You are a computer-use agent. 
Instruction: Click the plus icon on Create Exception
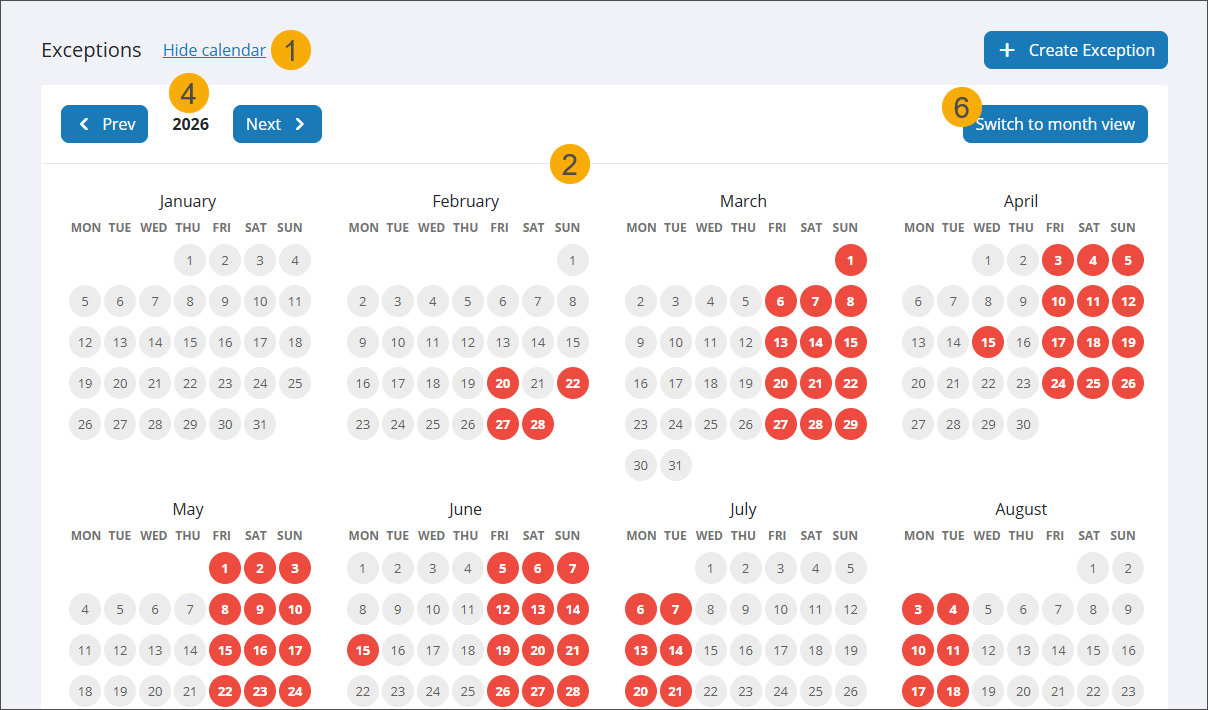tap(1007, 50)
